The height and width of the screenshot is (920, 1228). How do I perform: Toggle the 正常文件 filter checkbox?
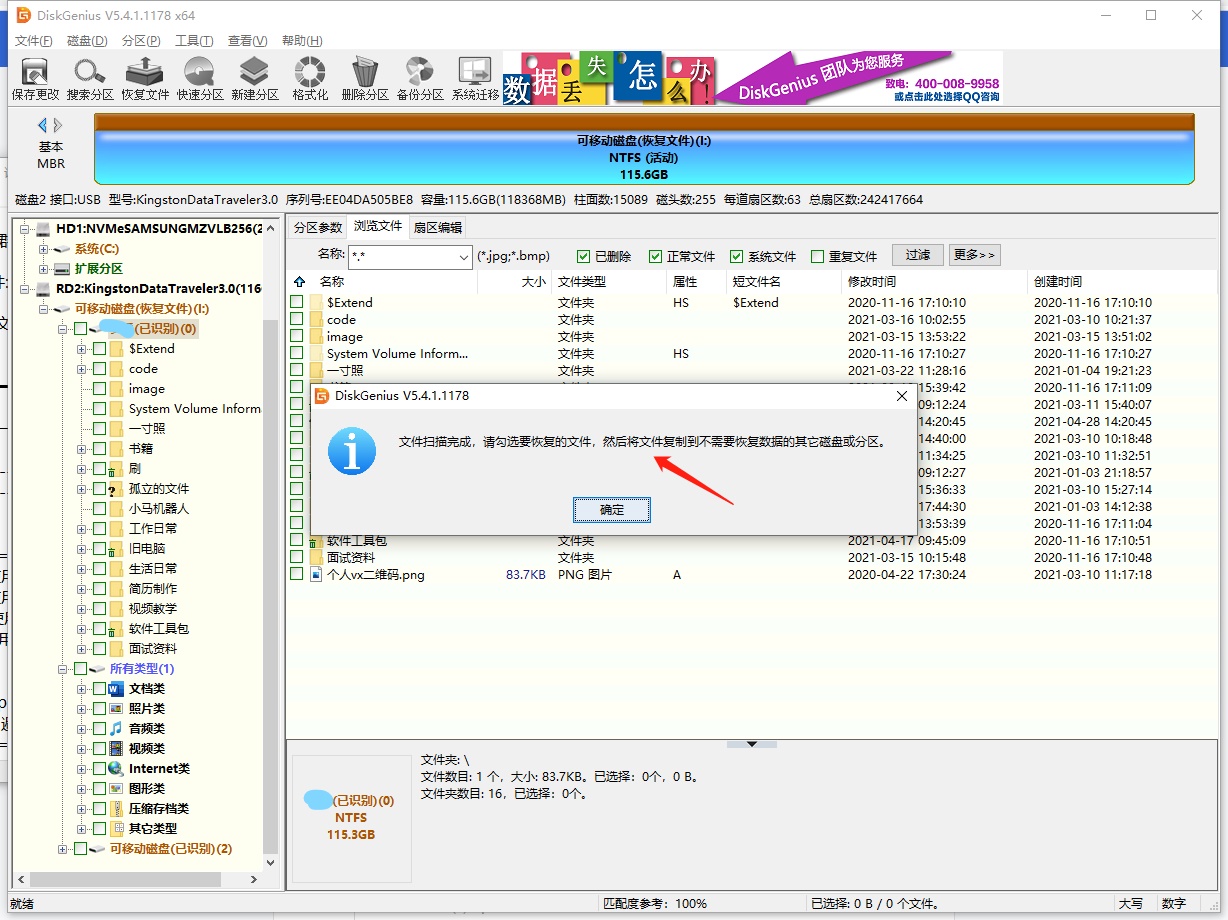pos(656,256)
